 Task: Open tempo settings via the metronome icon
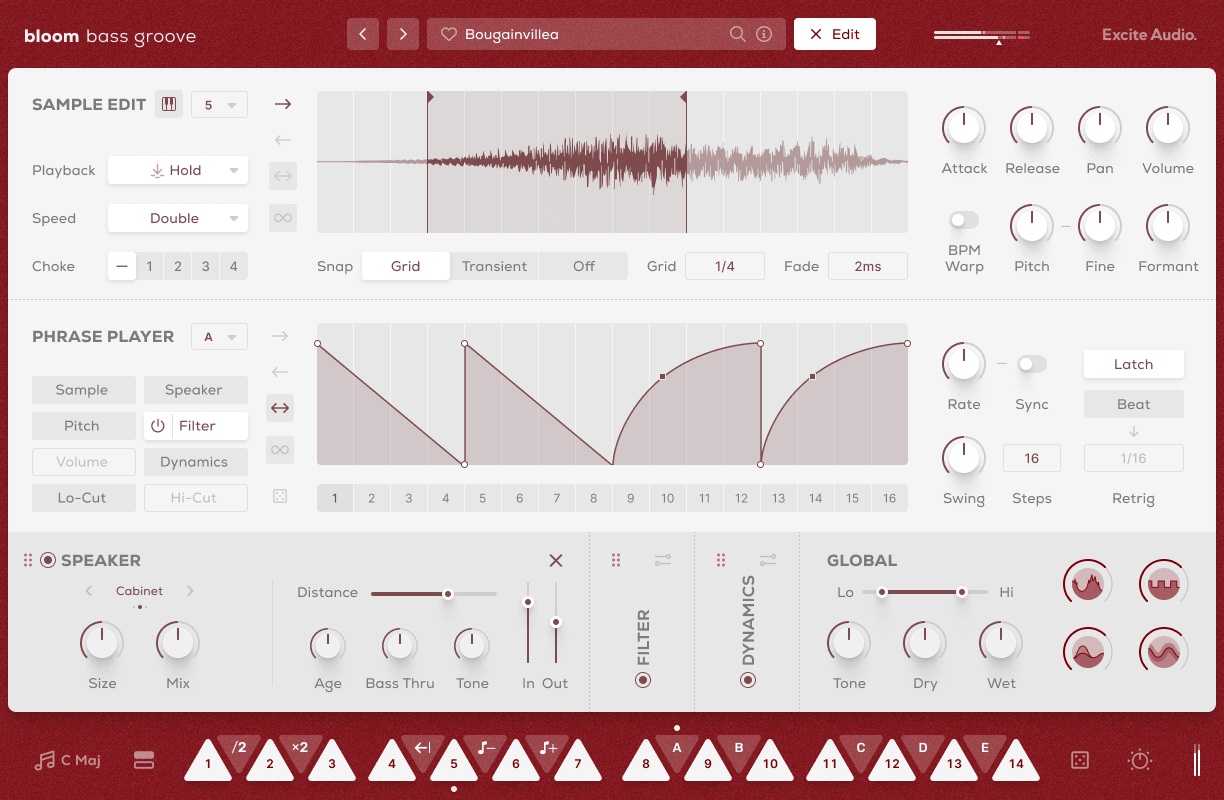click(1139, 760)
